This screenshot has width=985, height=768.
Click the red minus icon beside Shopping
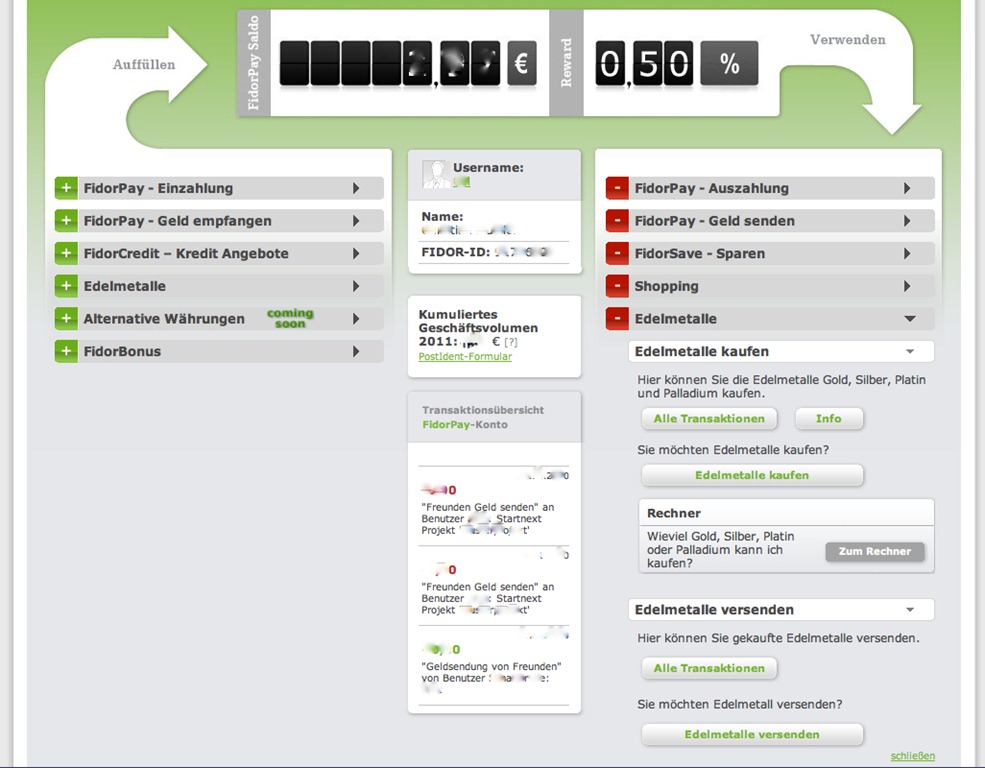(x=617, y=286)
